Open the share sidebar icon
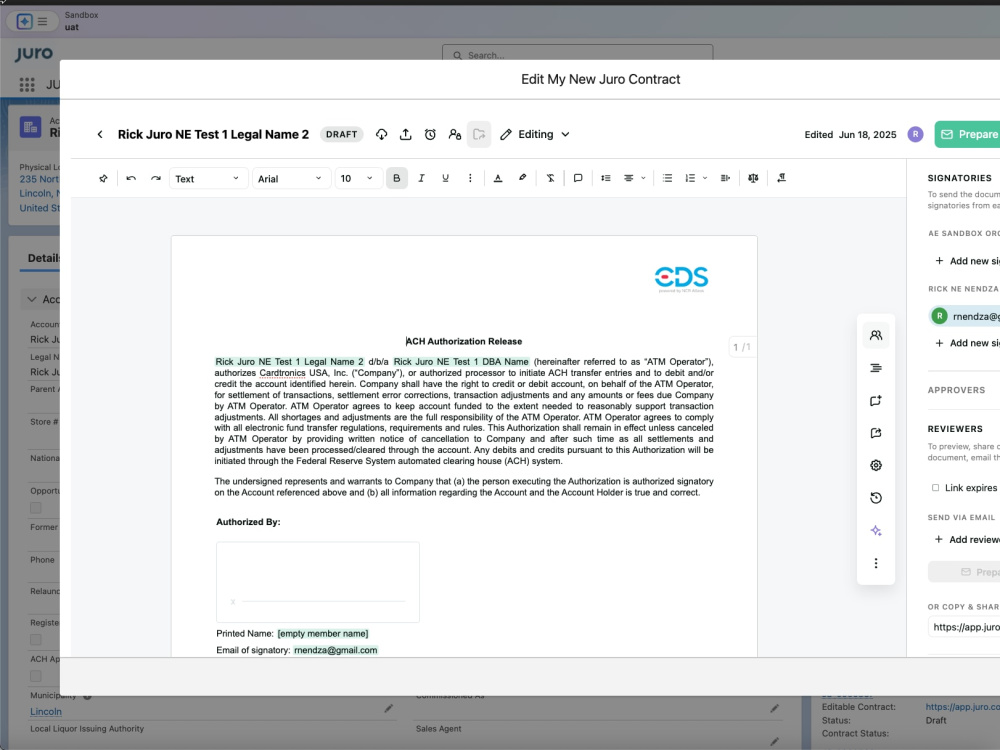 pyautogui.click(x=876, y=433)
